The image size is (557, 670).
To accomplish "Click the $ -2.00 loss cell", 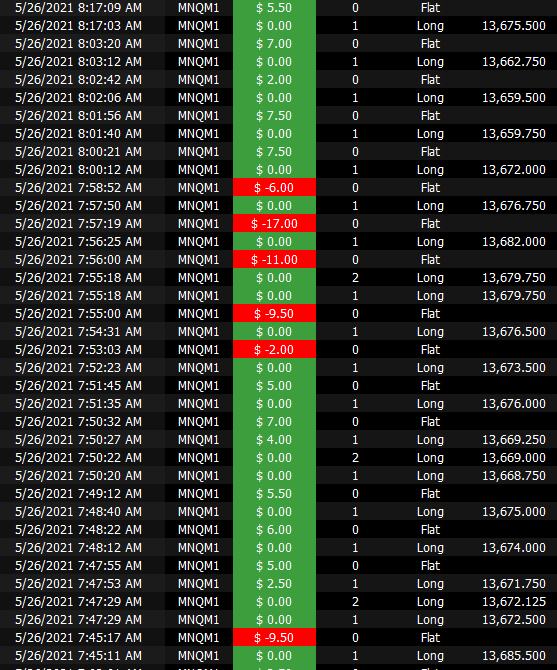I will (274, 350).
